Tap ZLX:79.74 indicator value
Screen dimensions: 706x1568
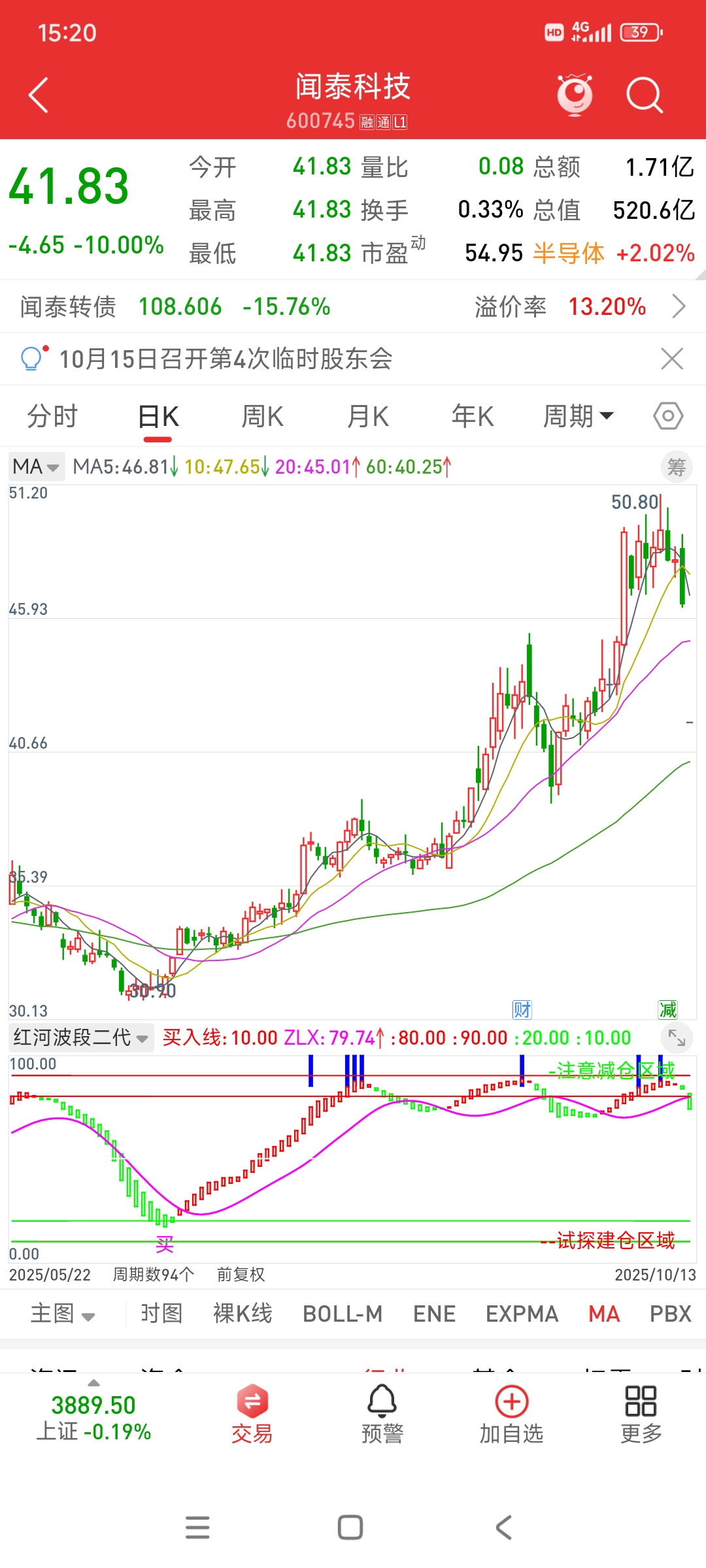[333, 1037]
